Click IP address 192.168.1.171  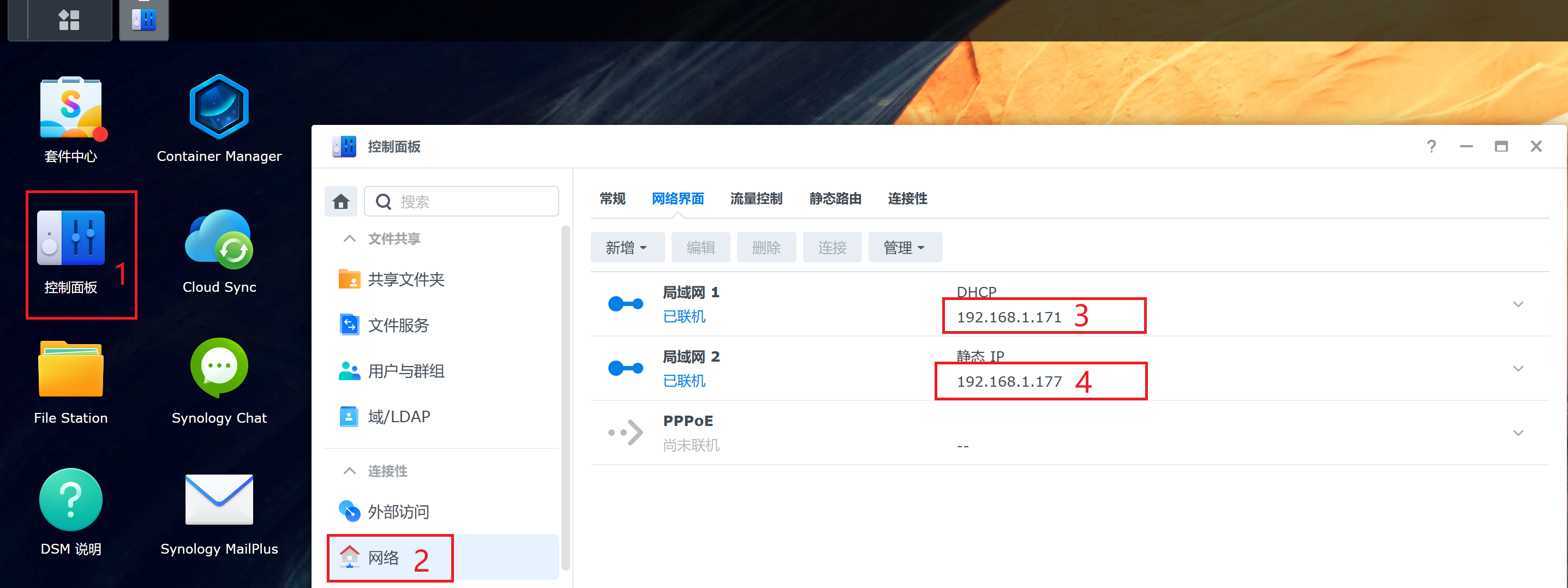1009,317
